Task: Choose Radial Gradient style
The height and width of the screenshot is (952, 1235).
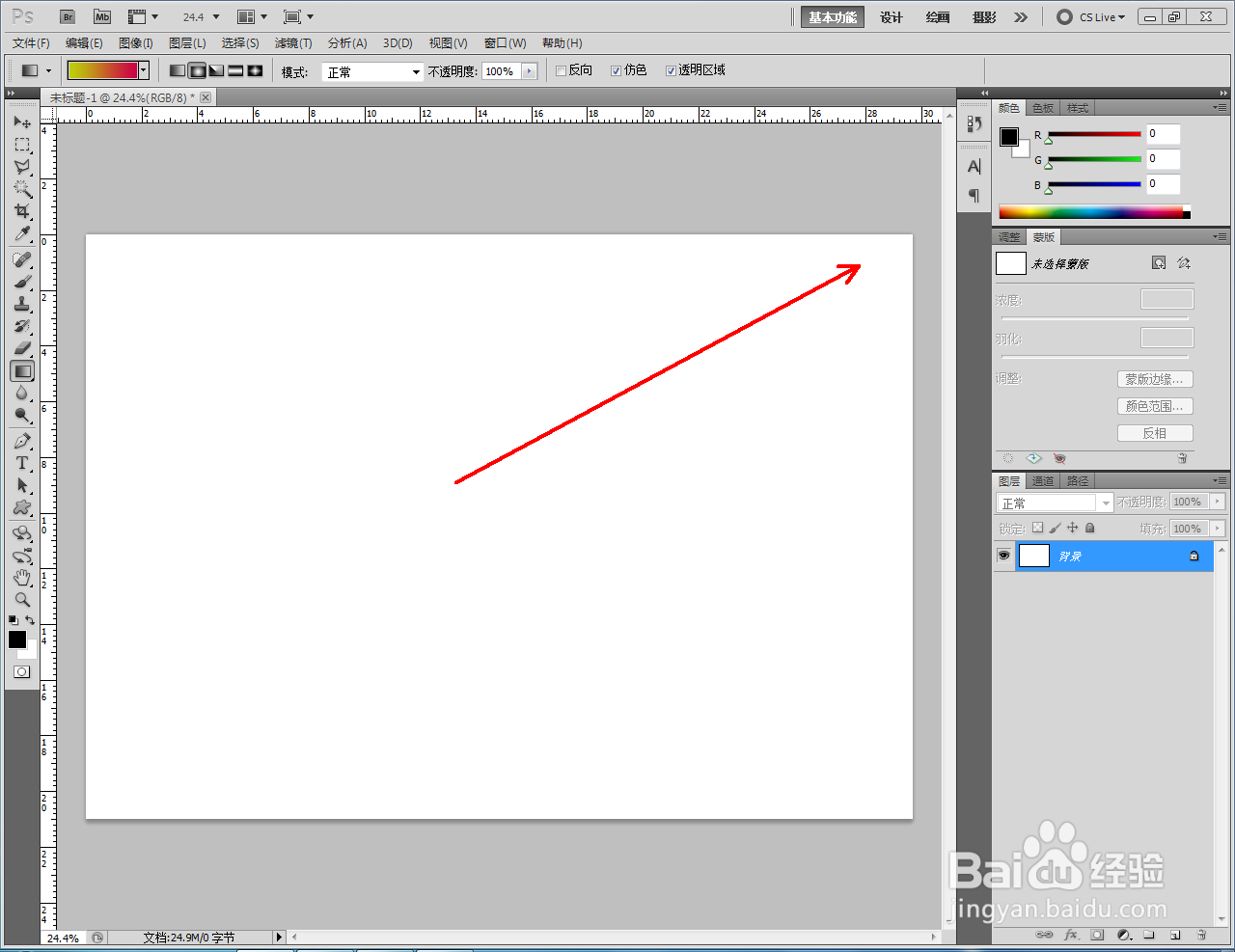Action: pos(197,70)
